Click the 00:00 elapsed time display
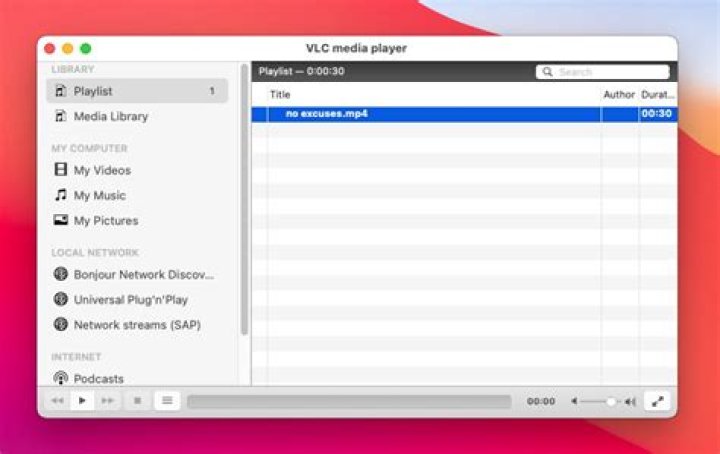 541,401
